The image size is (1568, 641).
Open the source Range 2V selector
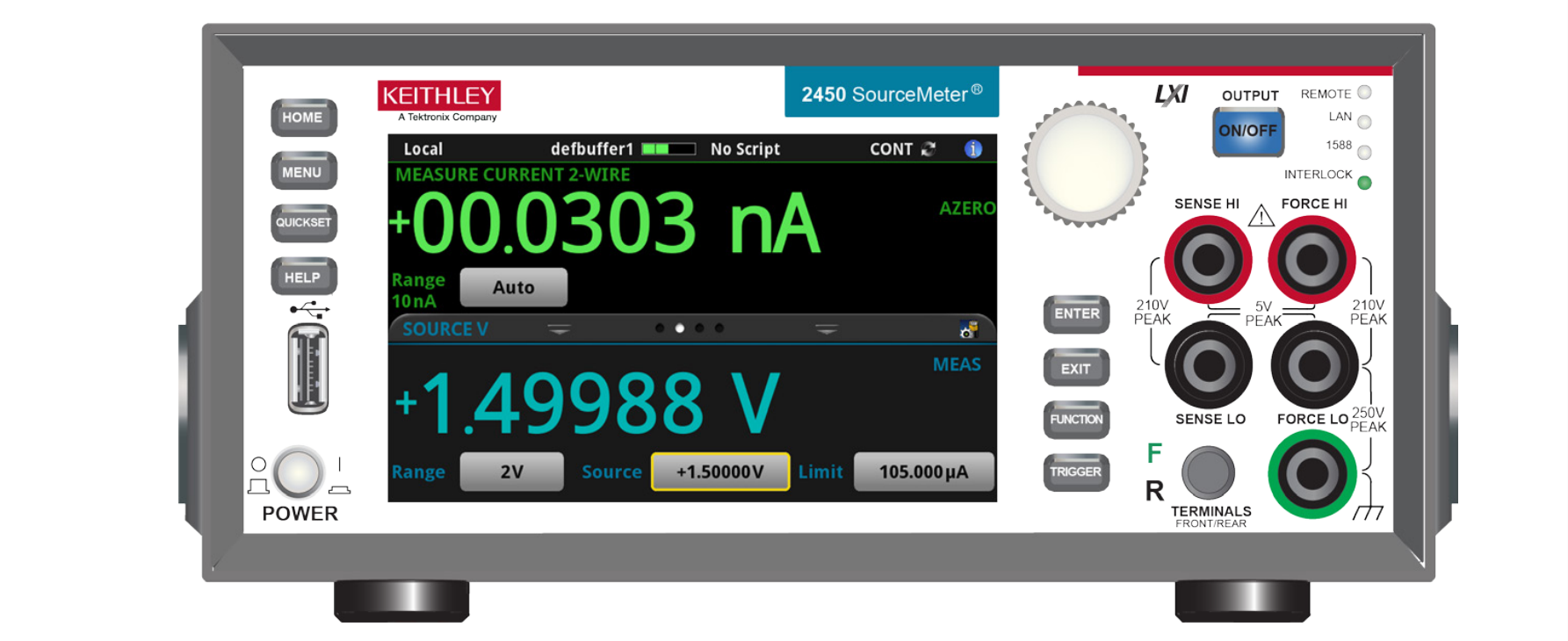tap(511, 472)
